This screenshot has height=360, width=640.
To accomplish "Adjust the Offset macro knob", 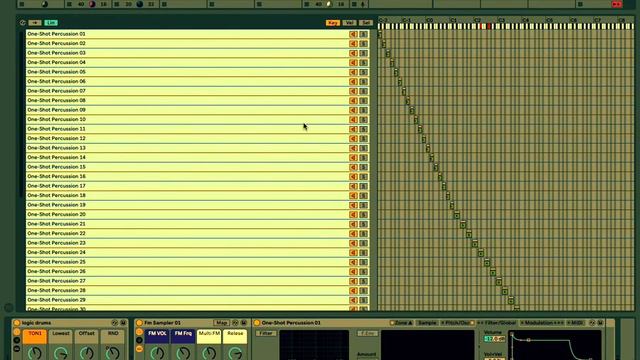I will pyautogui.click(x=87, y=353).
